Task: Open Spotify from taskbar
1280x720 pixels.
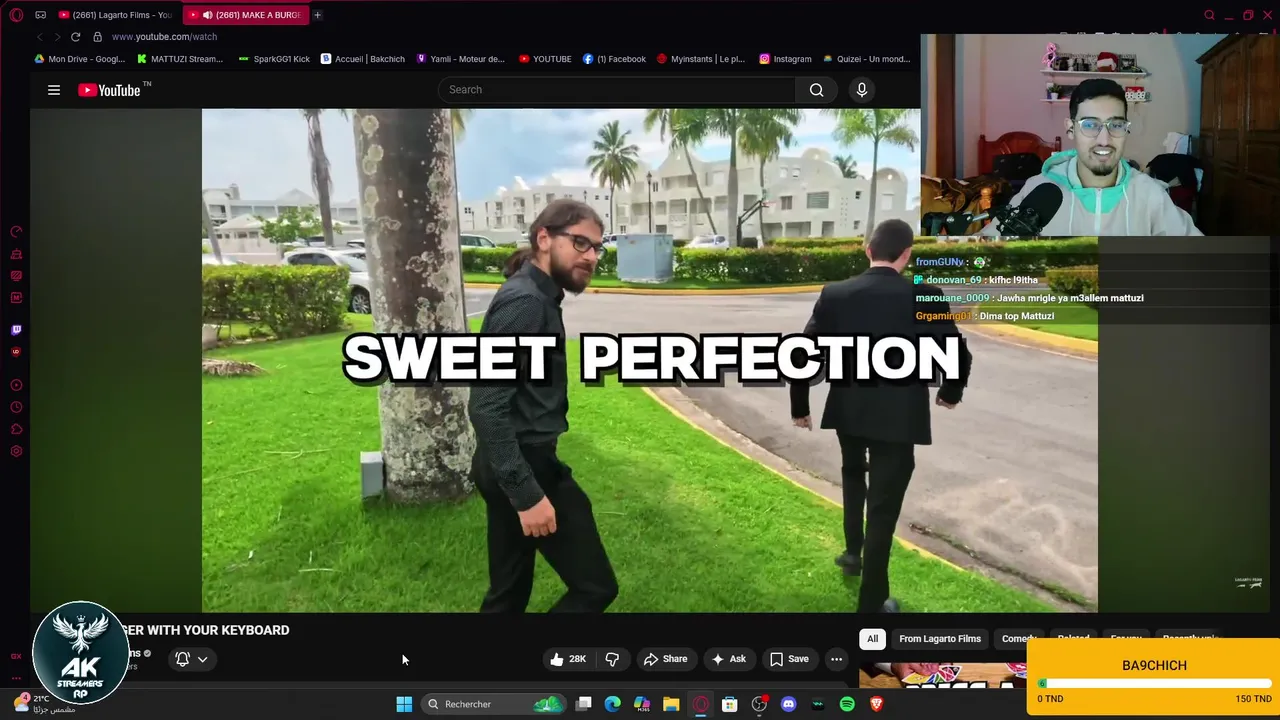Action: (847, 704)
